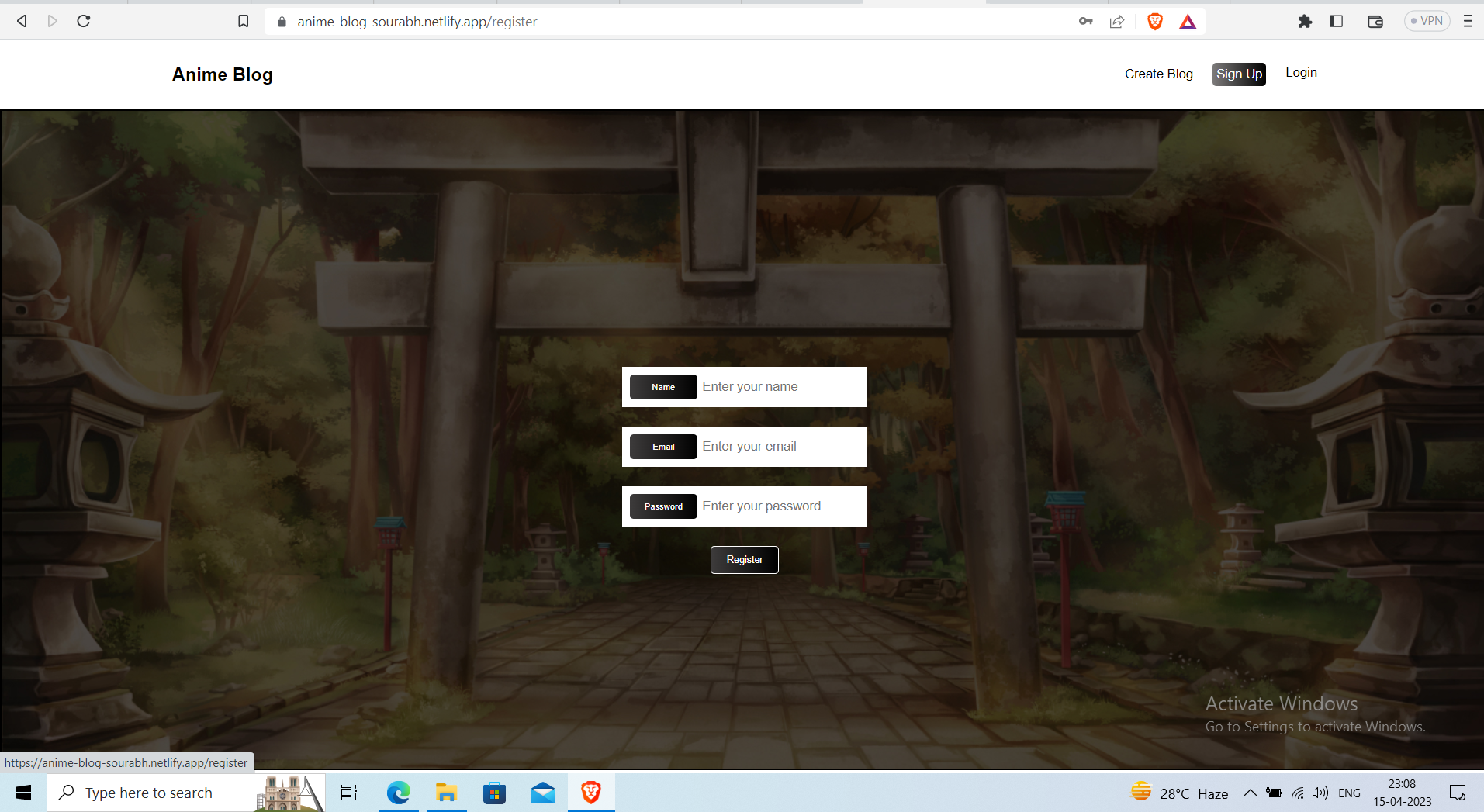This screenshot has height=812, width=1484.
Task: Click the Anime Blog site title
Action: [x=223, y=74]
